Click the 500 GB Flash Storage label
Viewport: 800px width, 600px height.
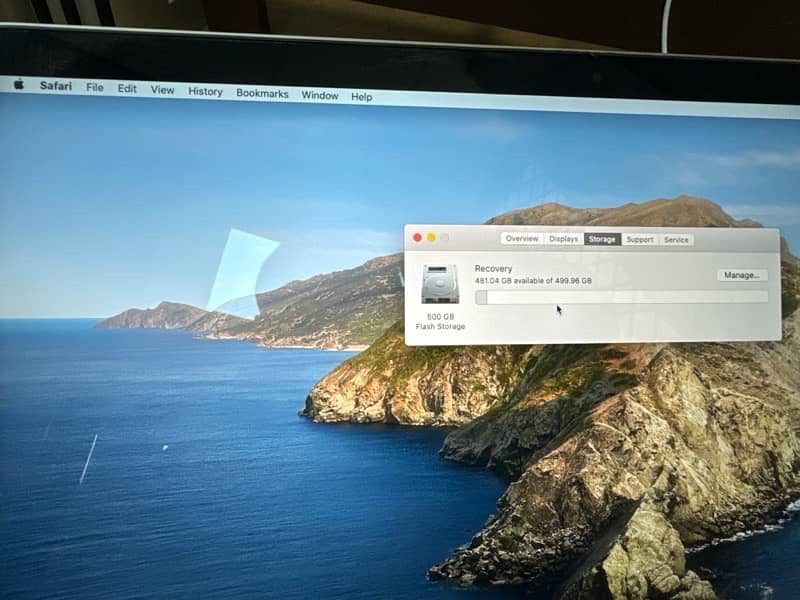point(440,321)
